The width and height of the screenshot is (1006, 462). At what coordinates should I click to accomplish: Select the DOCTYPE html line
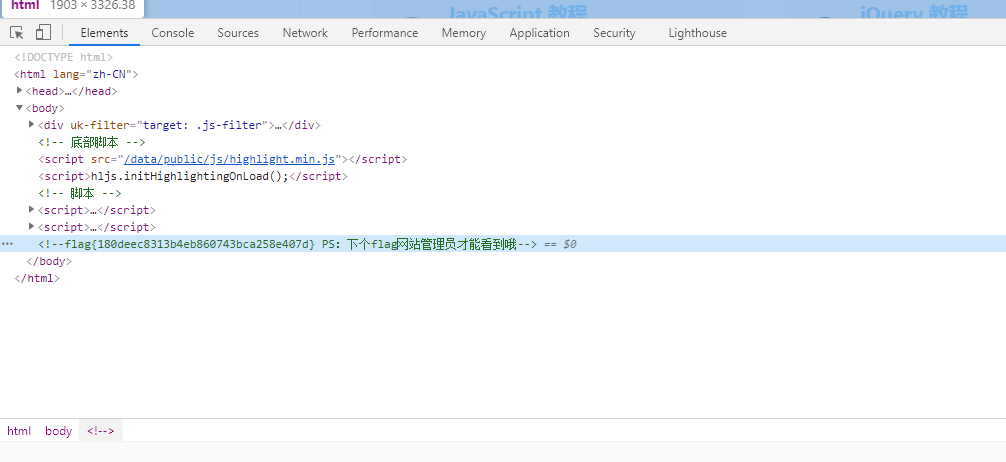(x=64, y=57)
